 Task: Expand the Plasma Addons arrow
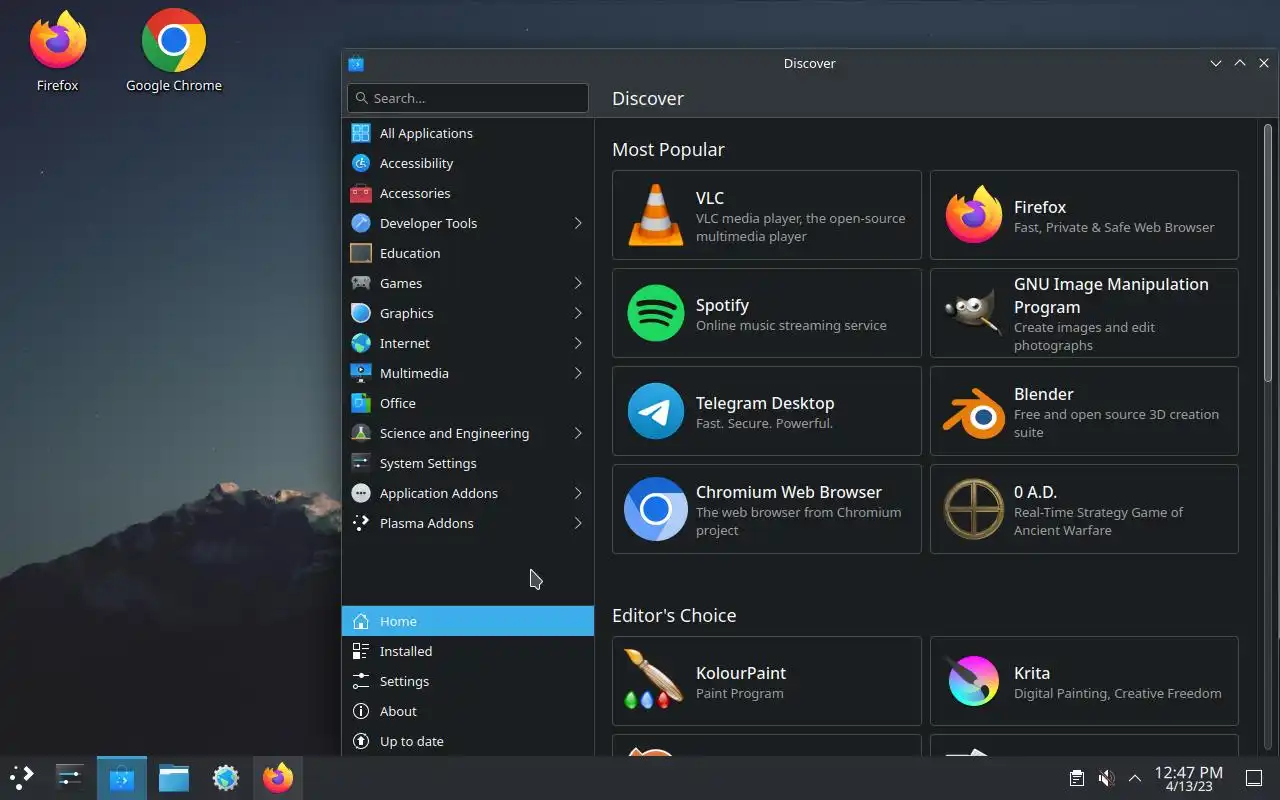click(x=578, y=523)
